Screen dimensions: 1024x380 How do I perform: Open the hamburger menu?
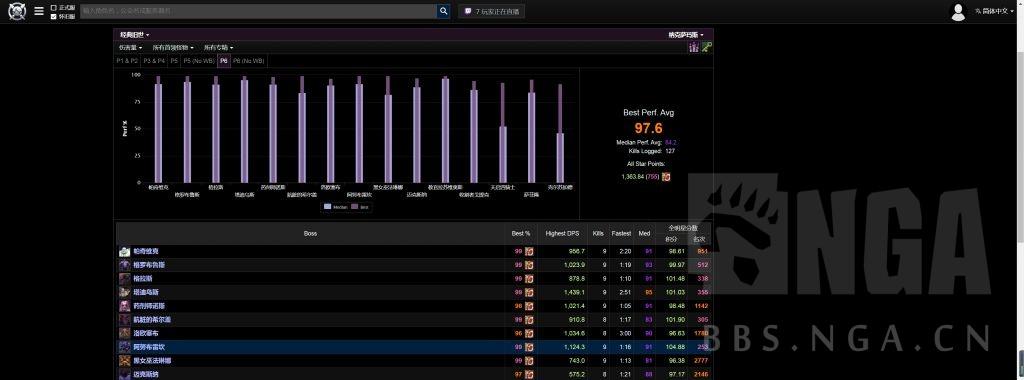click(x=39, y=11)
